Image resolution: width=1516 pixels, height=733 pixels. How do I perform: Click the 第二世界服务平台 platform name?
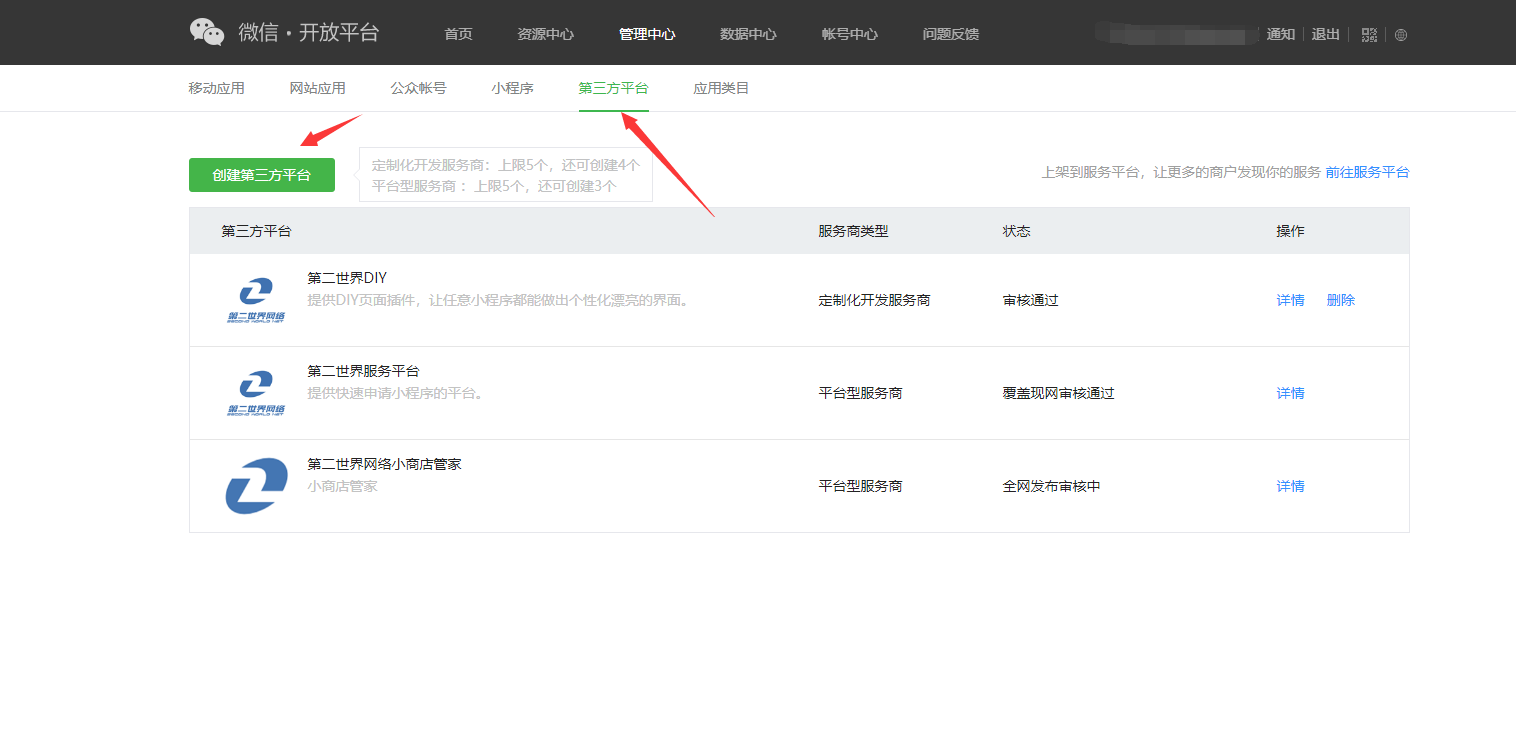363,371
